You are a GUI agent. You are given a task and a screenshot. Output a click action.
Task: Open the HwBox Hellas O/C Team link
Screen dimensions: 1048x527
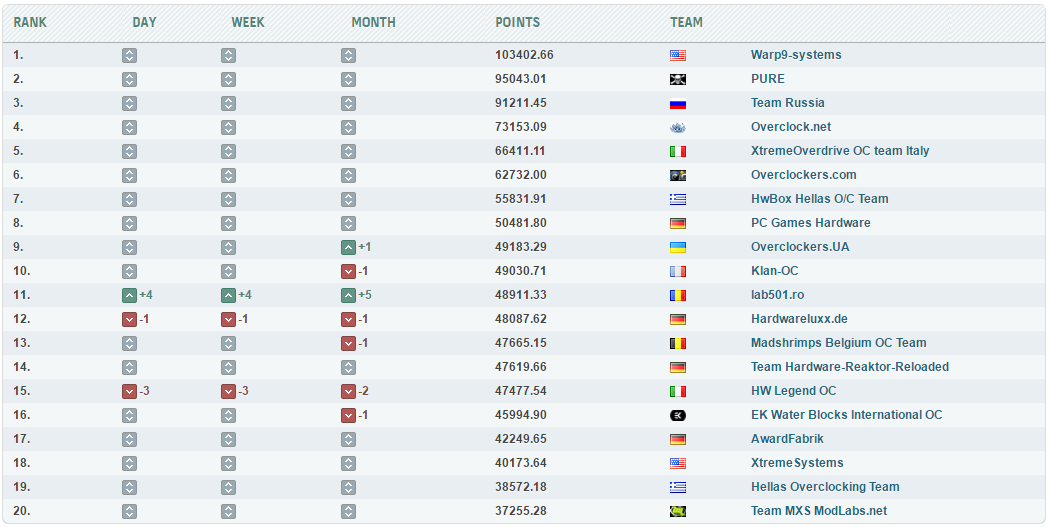819,199
